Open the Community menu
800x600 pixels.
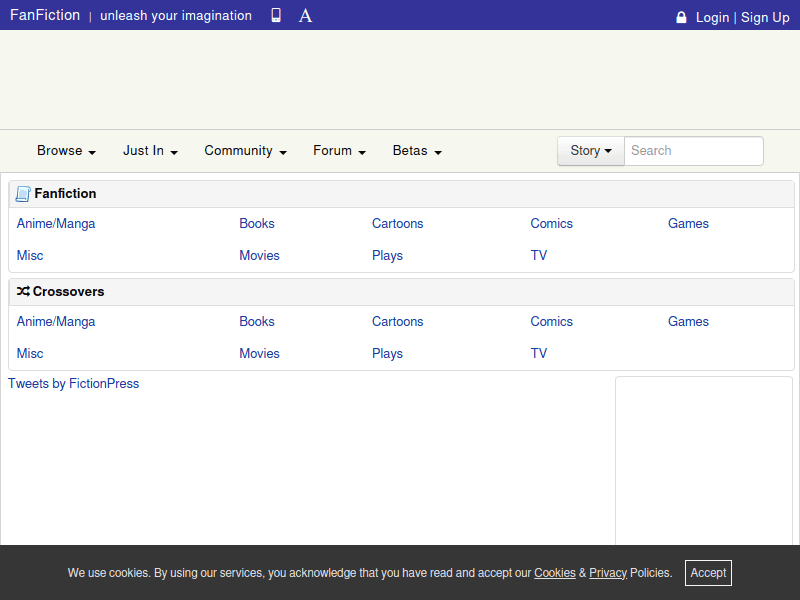245,151
